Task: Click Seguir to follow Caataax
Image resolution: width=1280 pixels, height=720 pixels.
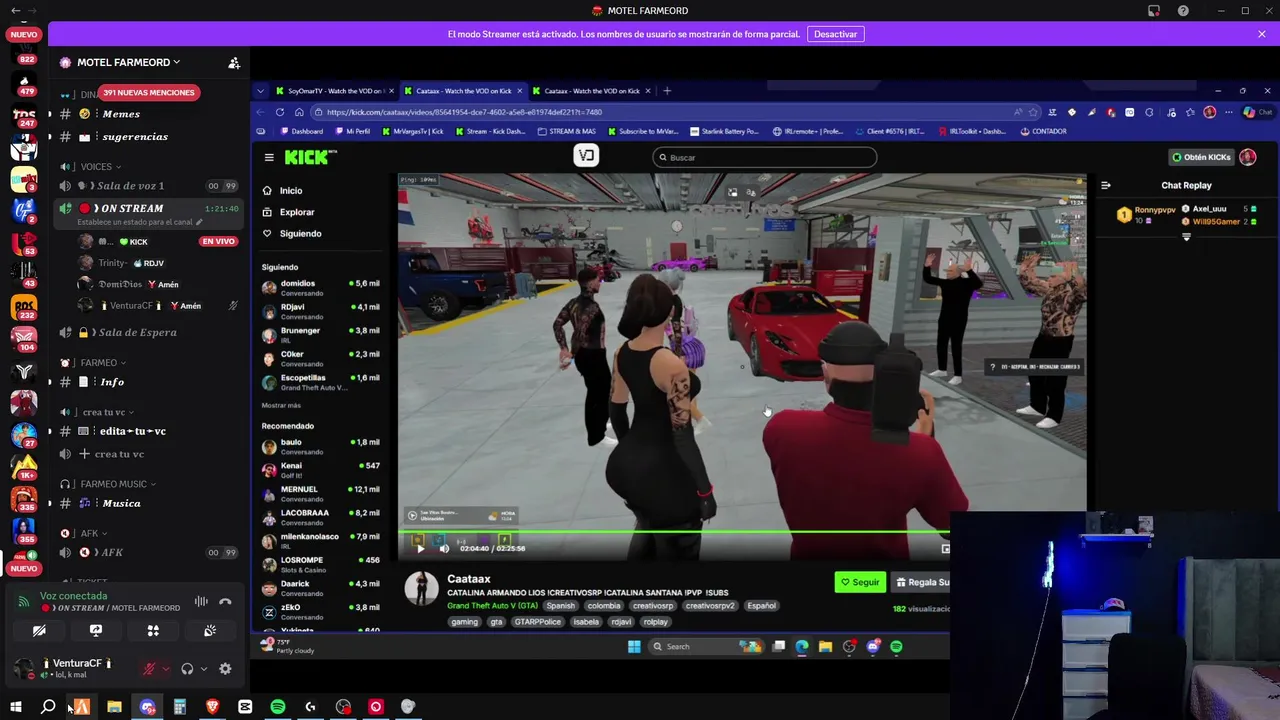Action: [x=860, y=582]
